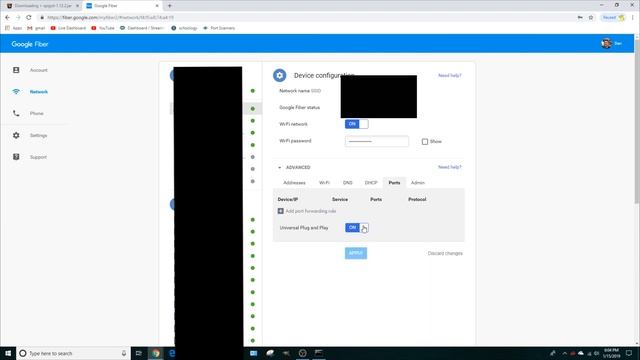Open Task View in the taskbar
The width and height of the screenshot is (640, 360).
pyautogui.click(x=138, y=353)
